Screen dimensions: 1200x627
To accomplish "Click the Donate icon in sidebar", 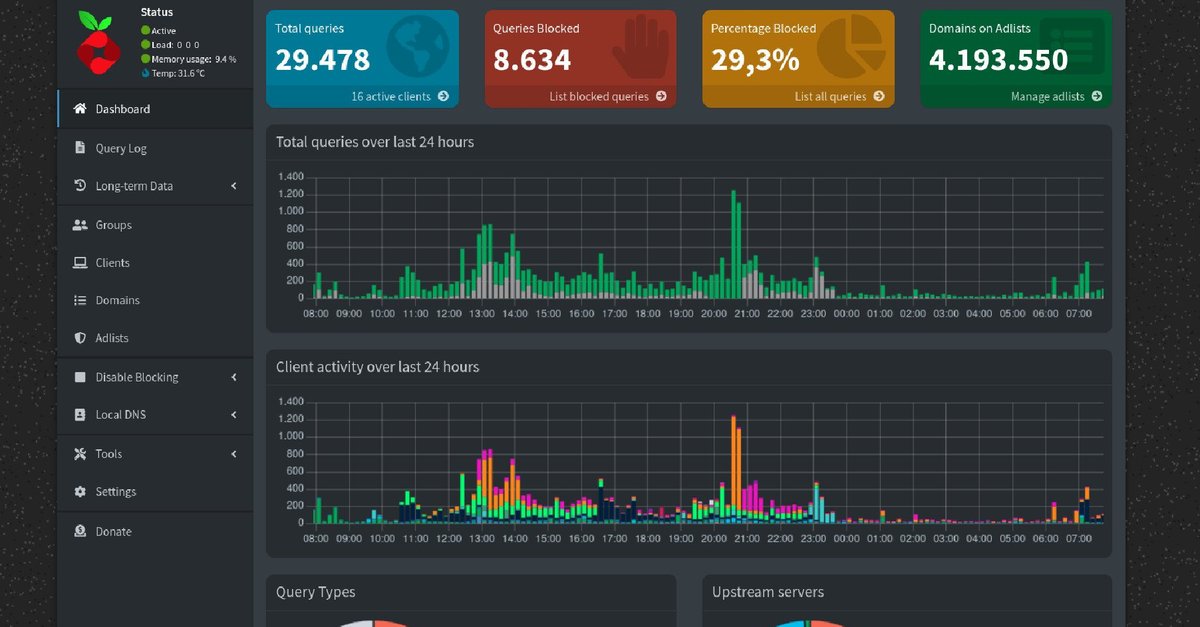I will (80, 531).
